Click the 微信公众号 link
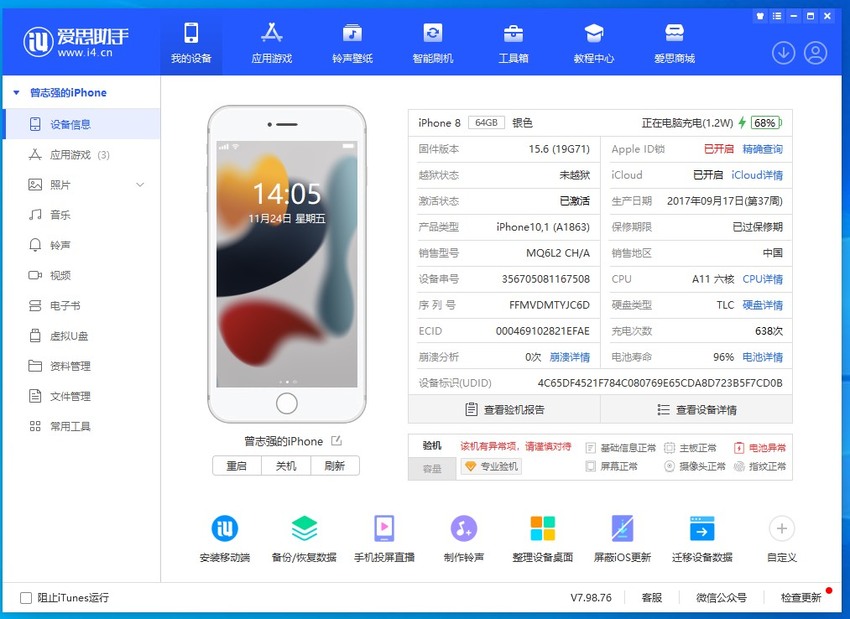Screen dimensions: 850x619 coord(721,597)
